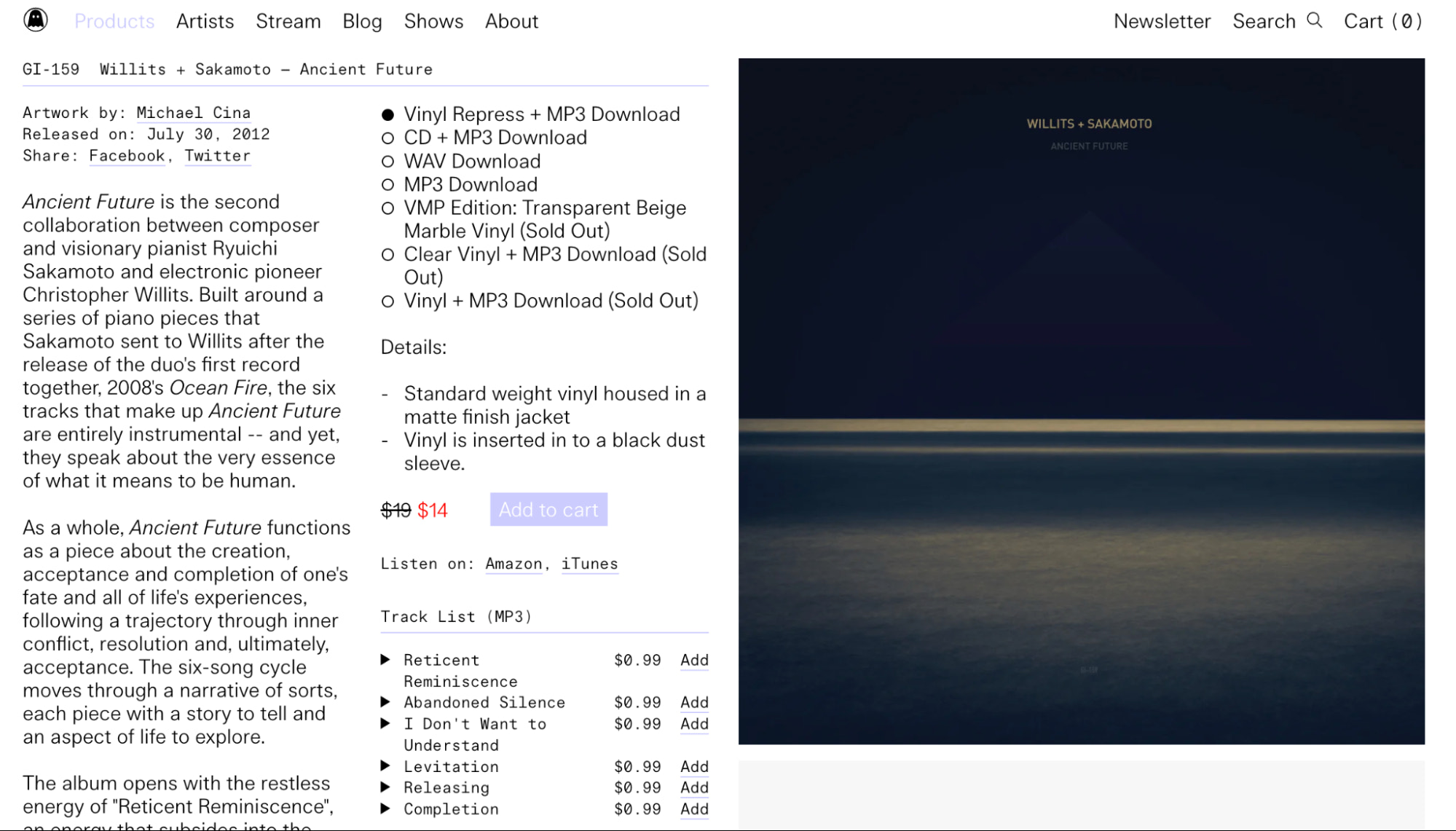Open the Shows navigation item
This screenshot has width=1456, height=831.
point(433,21)
